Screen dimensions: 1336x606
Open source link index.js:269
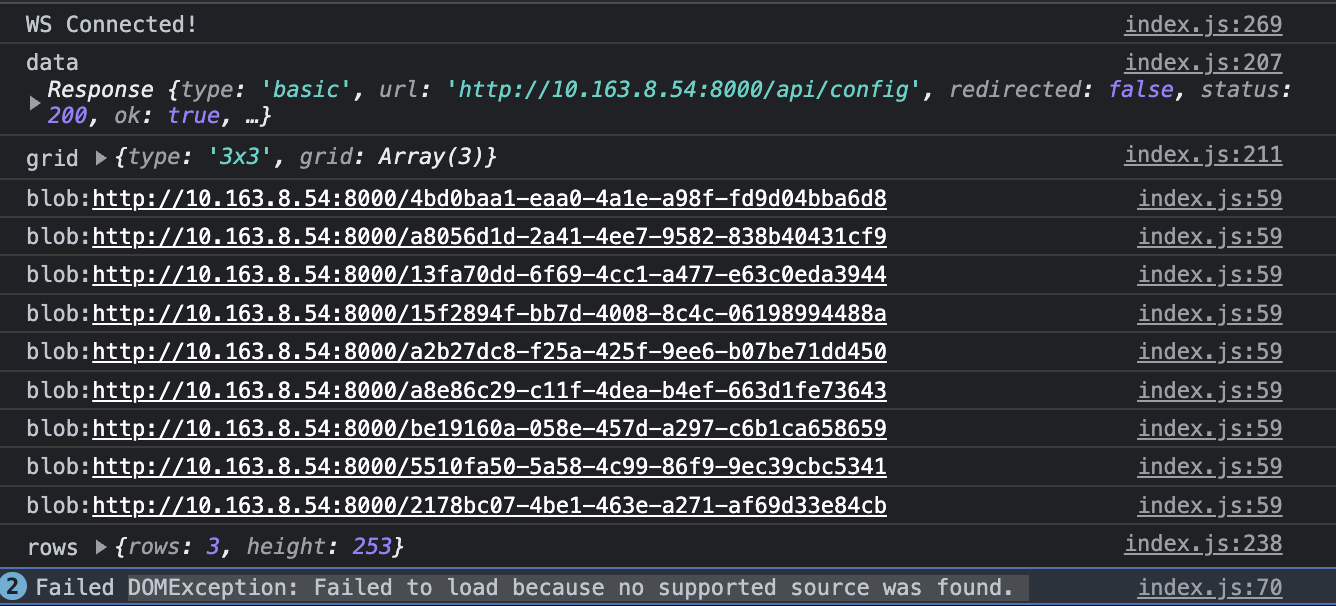click(1203, 25)
